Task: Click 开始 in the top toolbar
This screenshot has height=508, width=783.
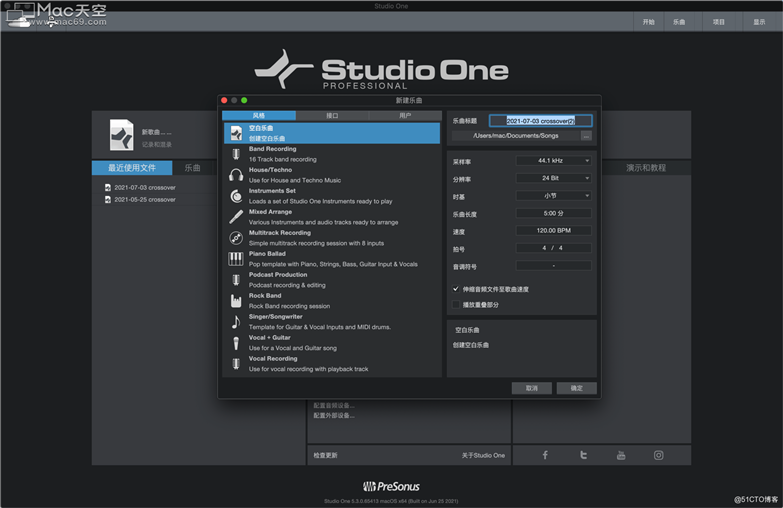Action: pos(649,22)
